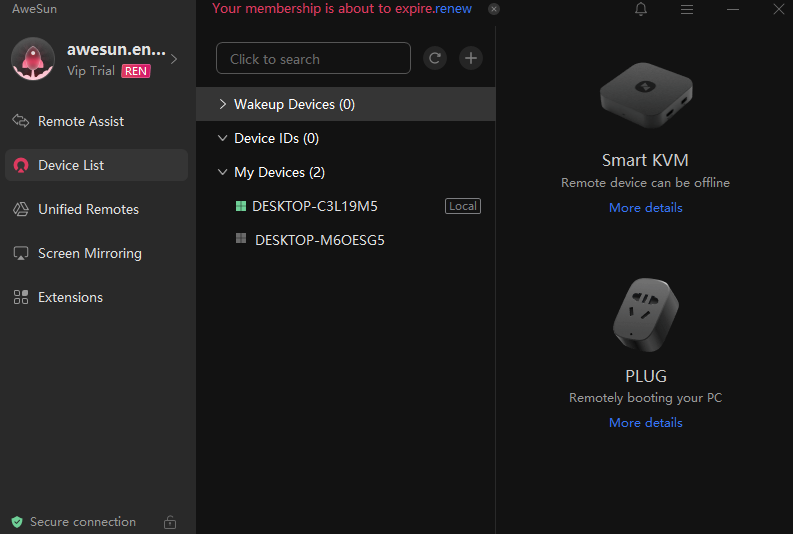Click the Local tag on DESKTOP-C3L19M5
This screenshot has height=534, width=793.
463,206
